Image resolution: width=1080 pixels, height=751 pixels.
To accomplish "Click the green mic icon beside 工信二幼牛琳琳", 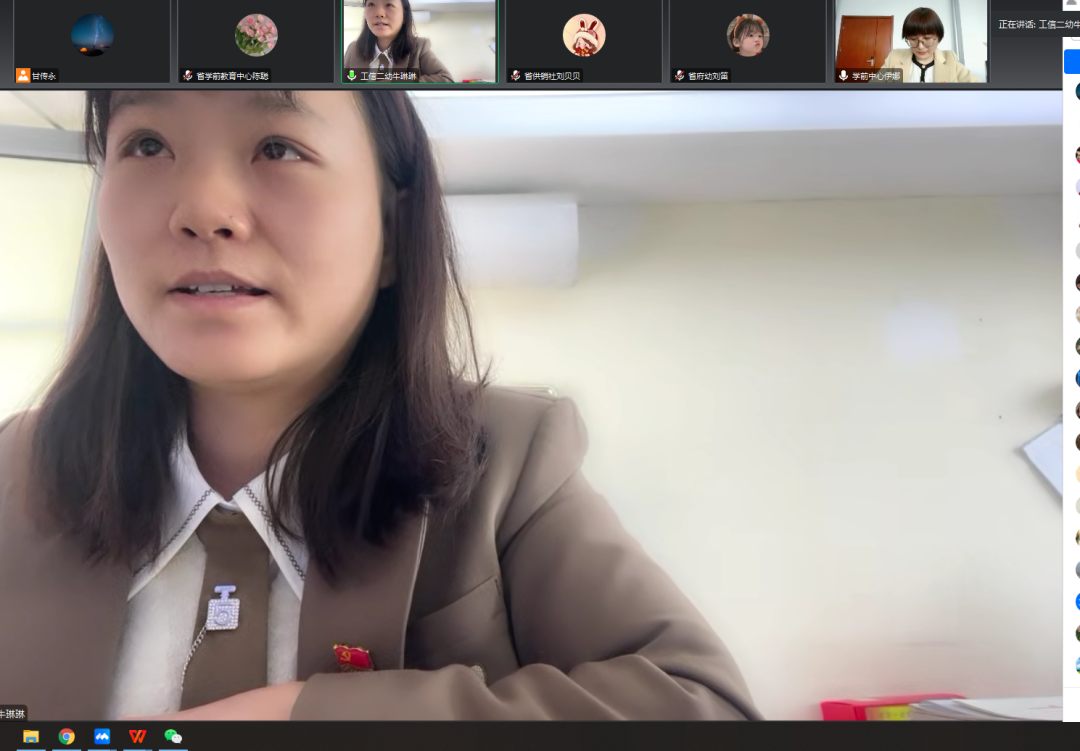I will pos(351,76).
